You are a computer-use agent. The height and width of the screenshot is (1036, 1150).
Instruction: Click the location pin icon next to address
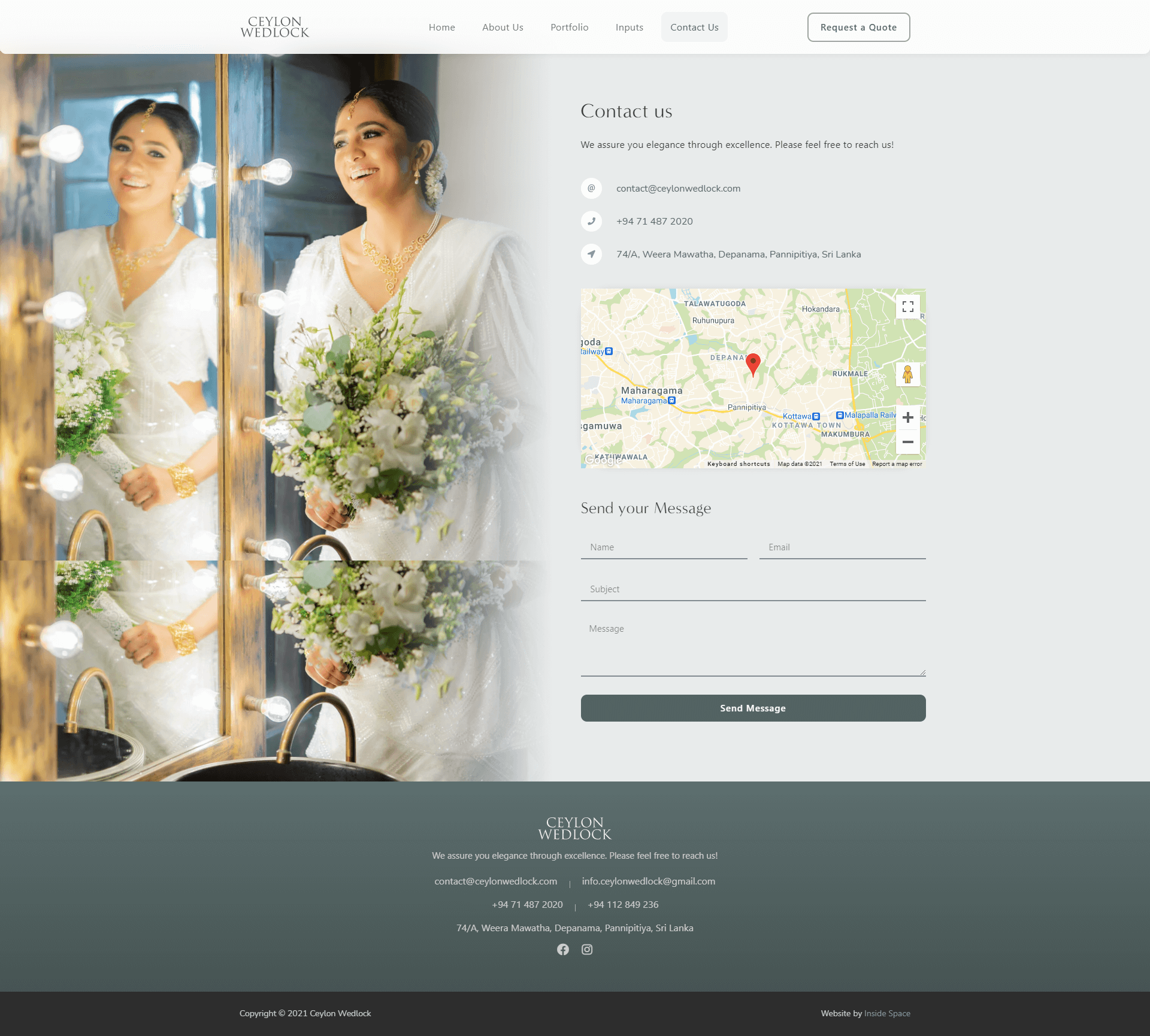pos(591,253)
